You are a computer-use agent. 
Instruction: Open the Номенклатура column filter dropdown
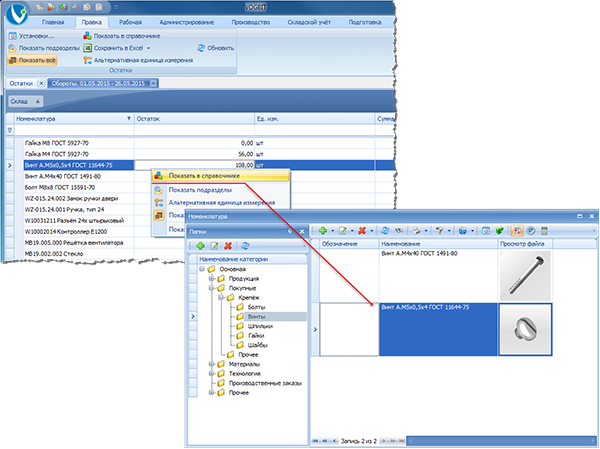[x=129, y=119]
